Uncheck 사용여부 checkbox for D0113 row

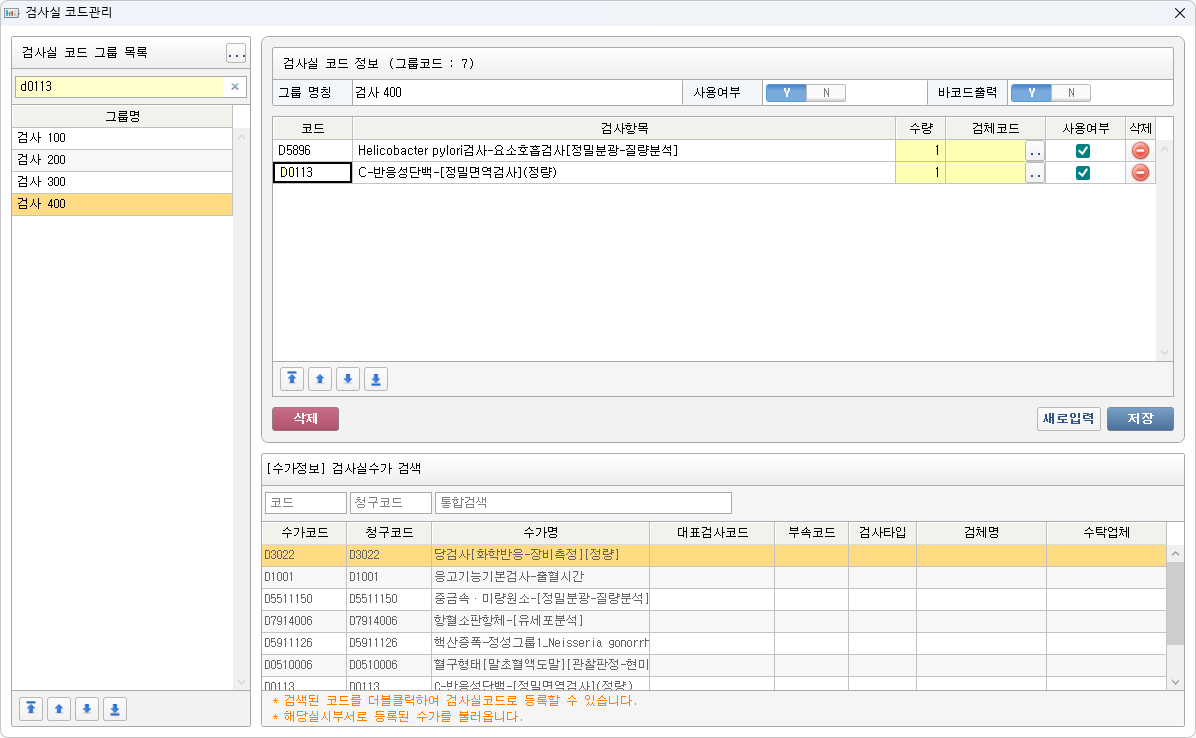click(1083, 173)
